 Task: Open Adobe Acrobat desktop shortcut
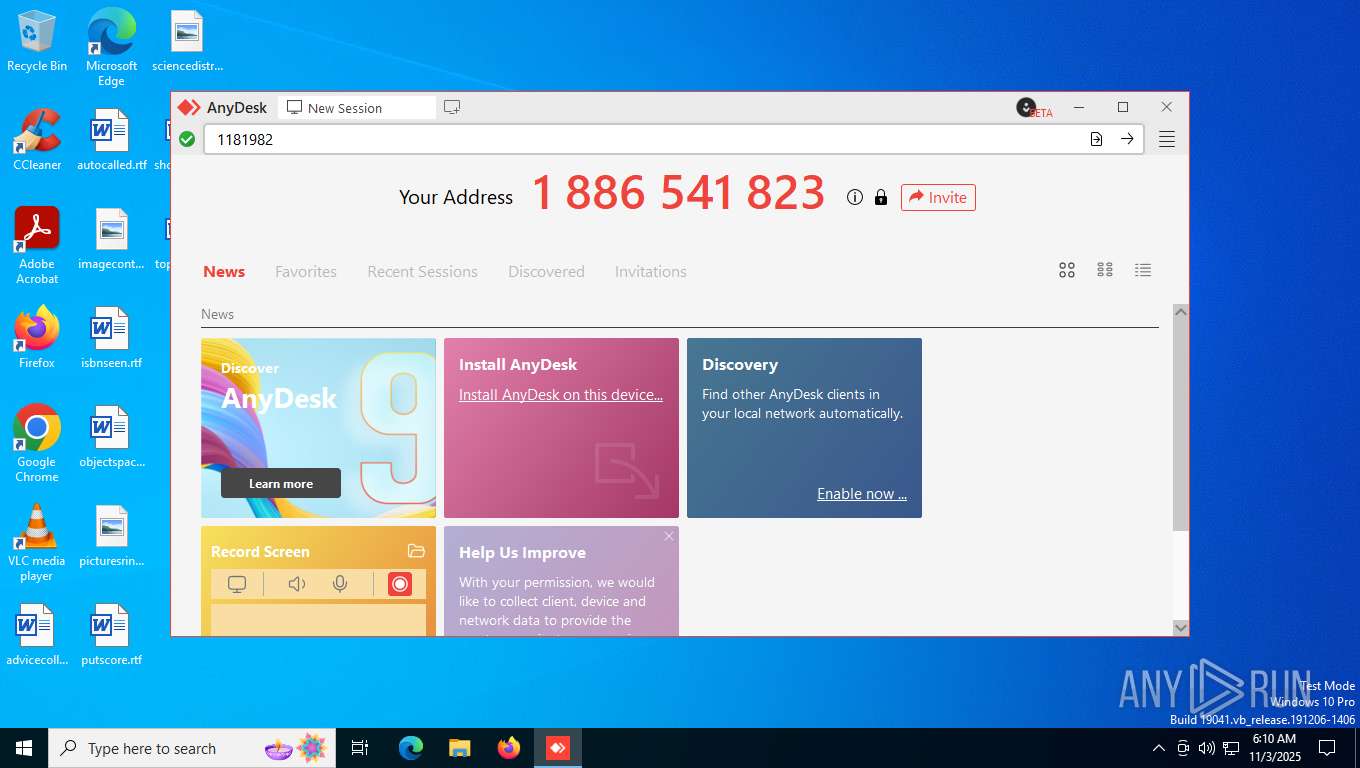[37, 246]
